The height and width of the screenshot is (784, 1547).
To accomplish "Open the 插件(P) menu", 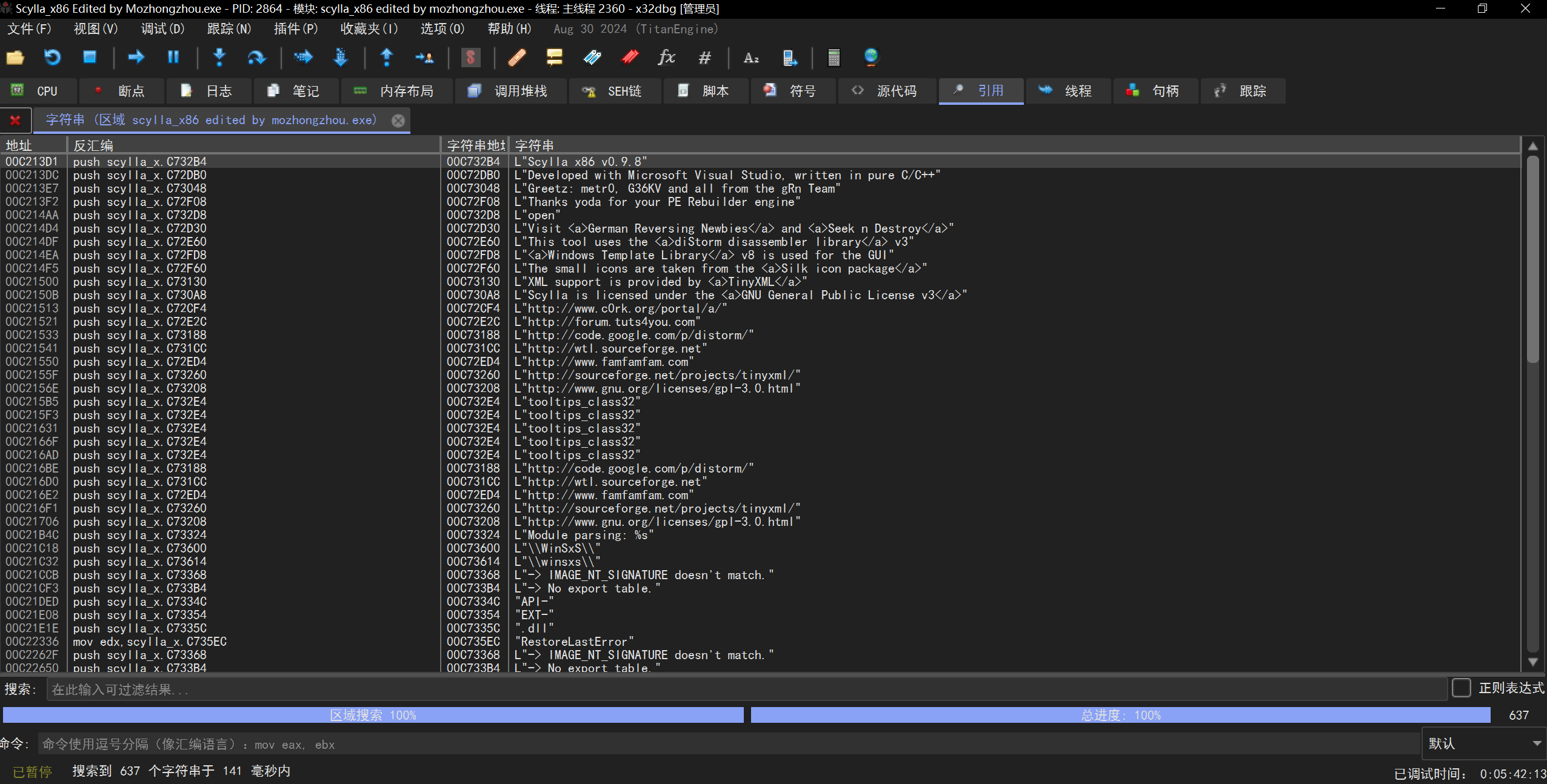I will [296, 28].
